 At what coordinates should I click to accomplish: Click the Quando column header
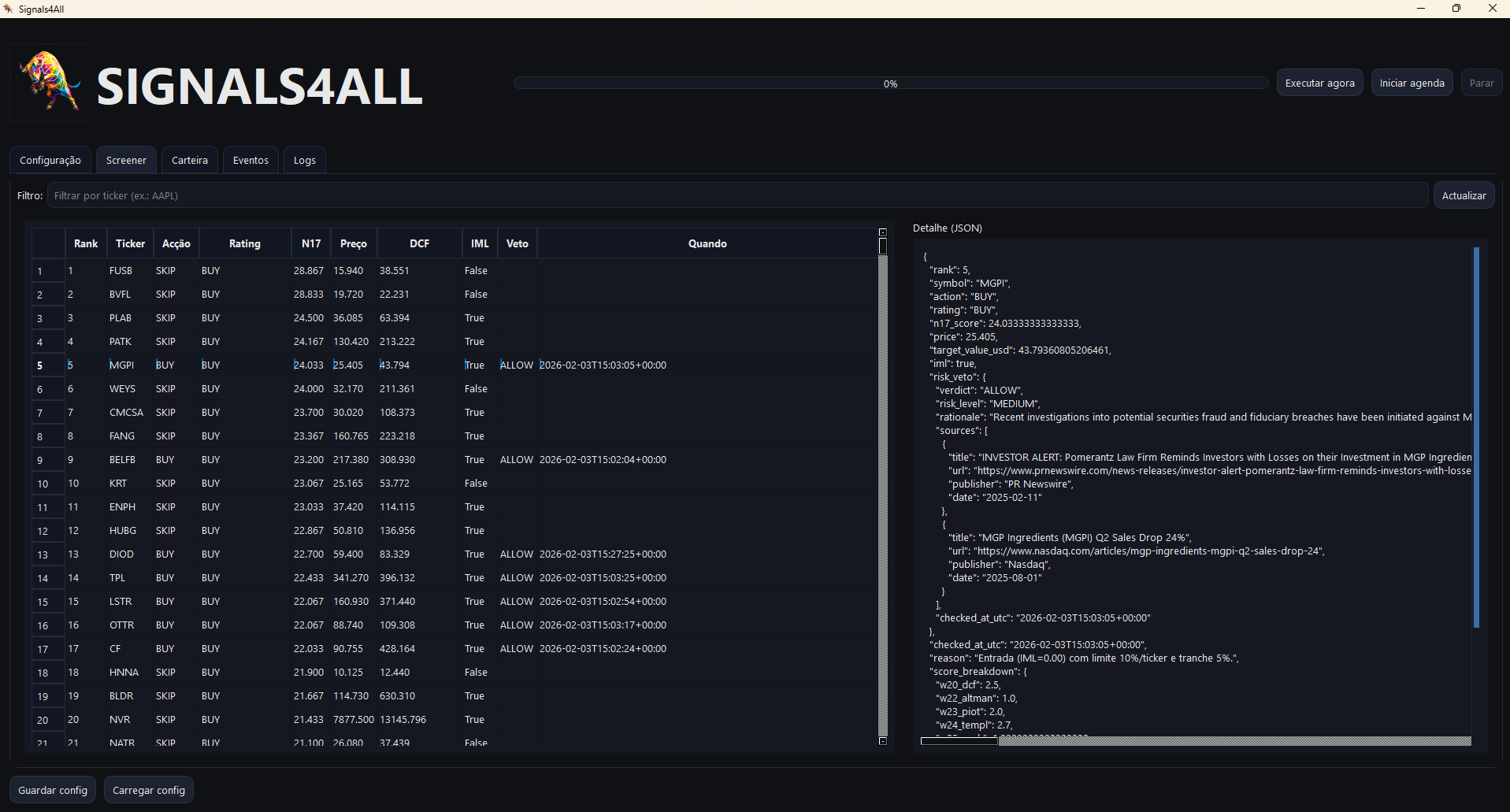pos(707,243)
